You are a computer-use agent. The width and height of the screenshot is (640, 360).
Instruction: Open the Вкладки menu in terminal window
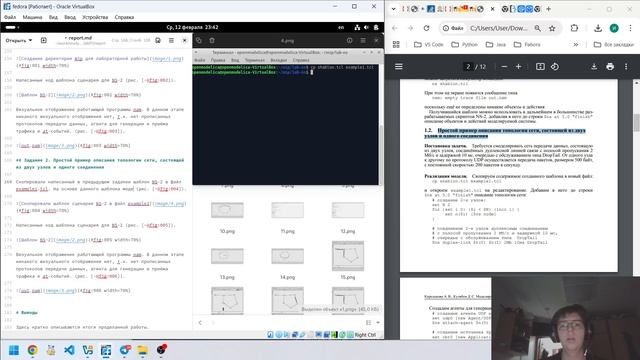[x=278, y=60]
